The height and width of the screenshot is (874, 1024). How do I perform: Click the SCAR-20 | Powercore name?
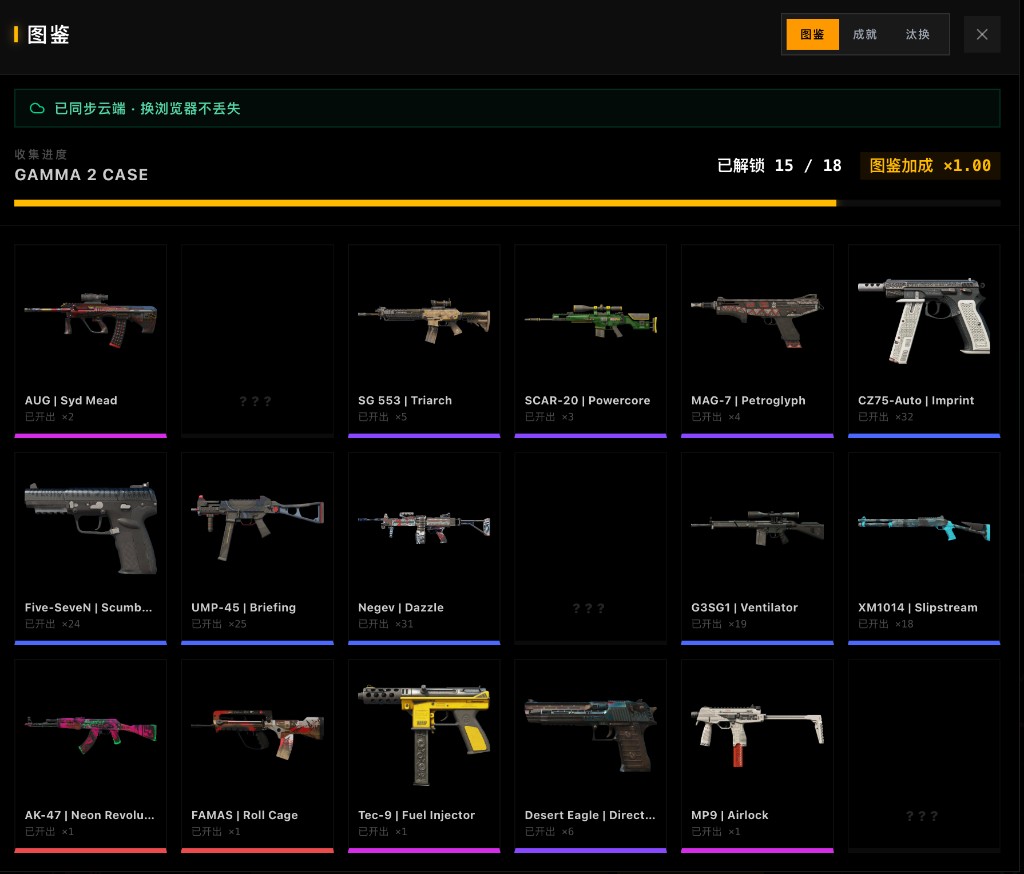[587, 400]
